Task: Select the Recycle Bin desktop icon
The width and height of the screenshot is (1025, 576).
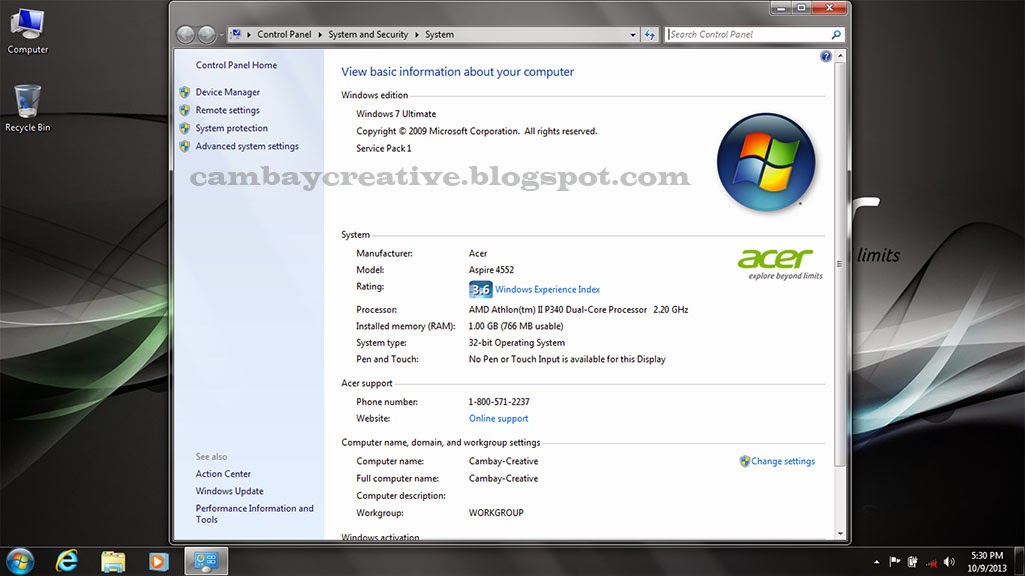Action: 27,109
